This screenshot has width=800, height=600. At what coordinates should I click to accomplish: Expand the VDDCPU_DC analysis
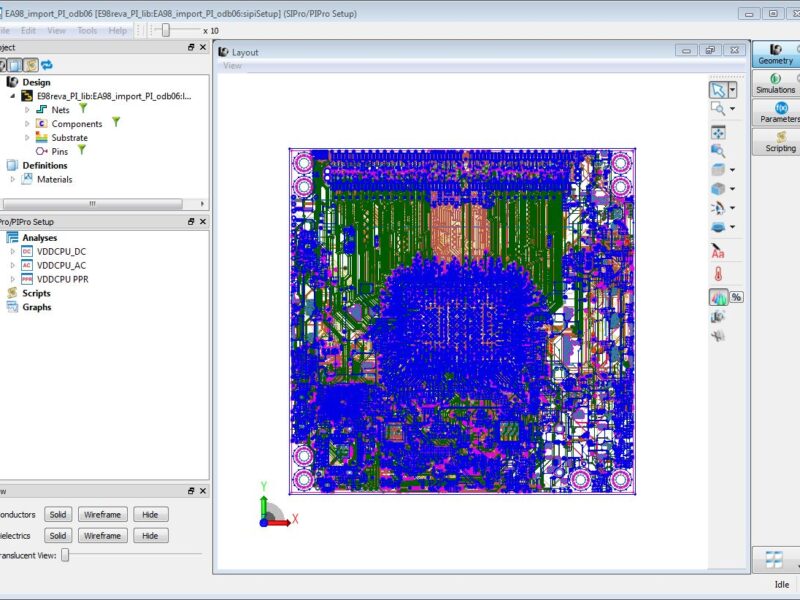(14, 252)
